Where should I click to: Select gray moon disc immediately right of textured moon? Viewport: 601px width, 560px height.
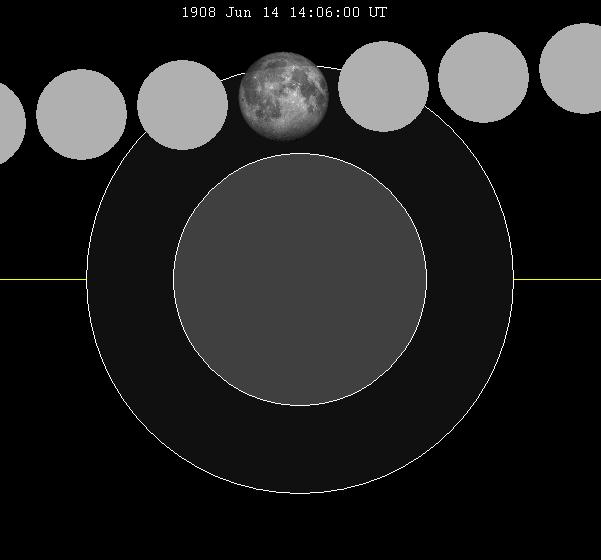383,86
